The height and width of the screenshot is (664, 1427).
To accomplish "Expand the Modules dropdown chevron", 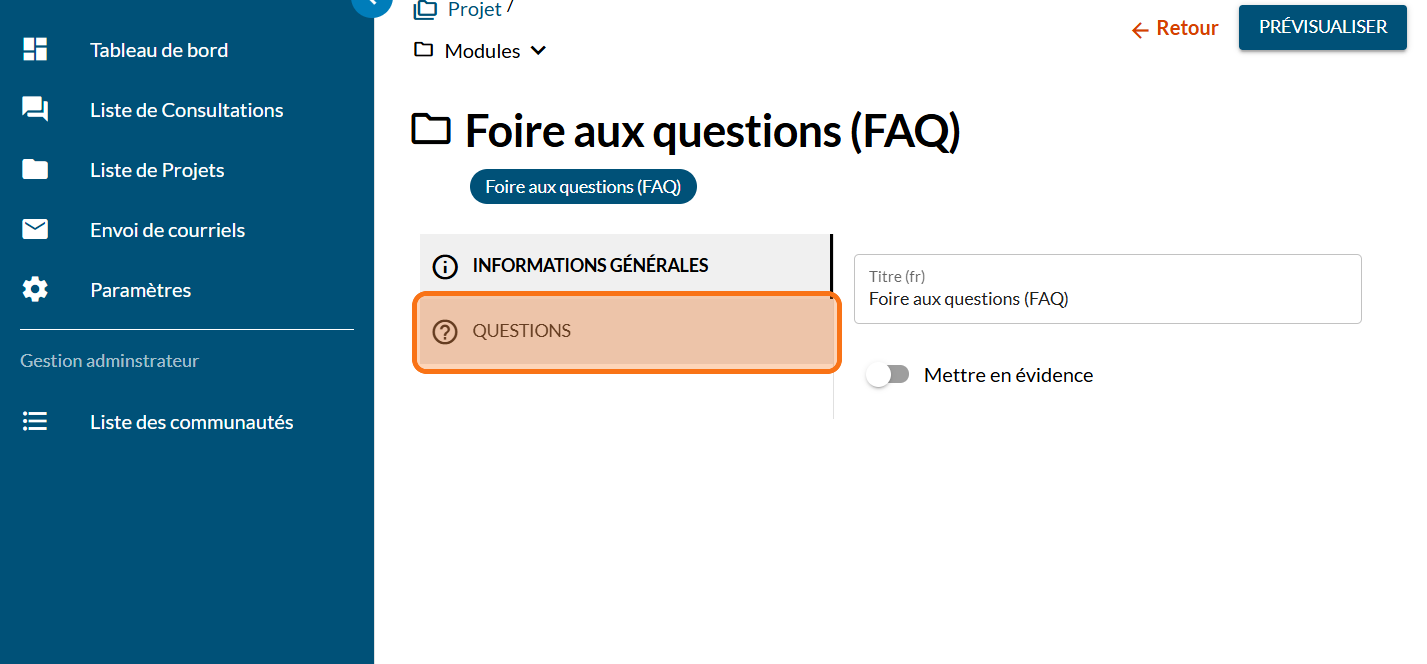I will coord(538,51).
